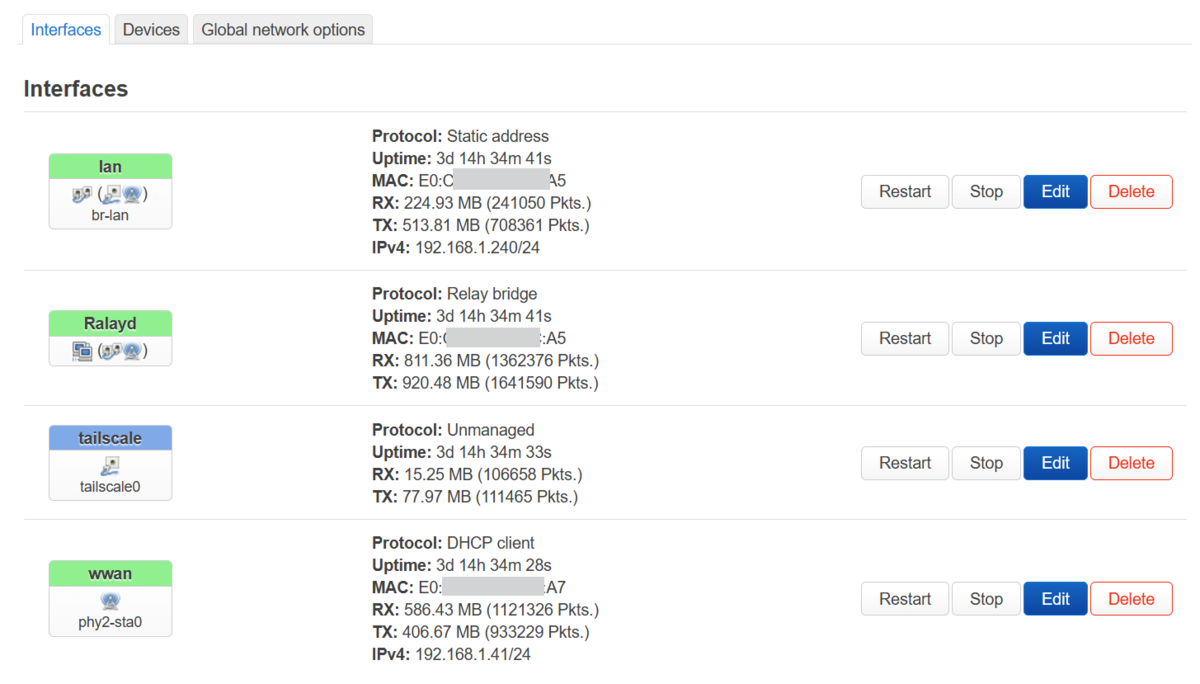Select the Interfaces tab
1200x684 pixels.
[66, 29]
